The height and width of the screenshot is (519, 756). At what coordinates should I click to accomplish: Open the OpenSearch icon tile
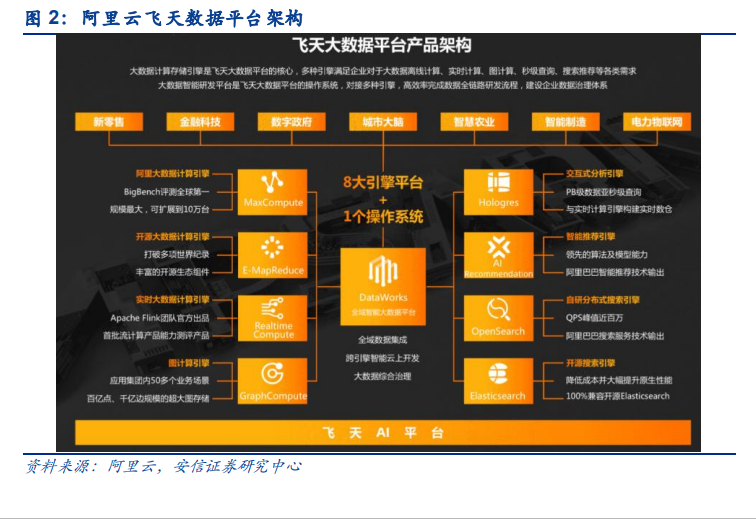tap(499, 318)
